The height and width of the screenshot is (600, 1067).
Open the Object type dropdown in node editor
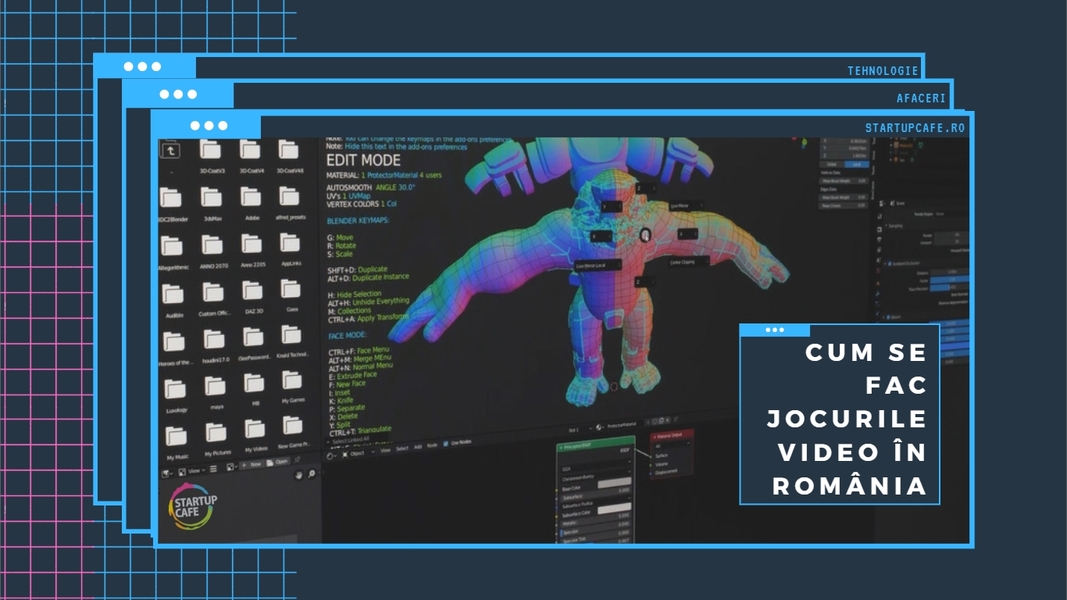click(355, 451)
